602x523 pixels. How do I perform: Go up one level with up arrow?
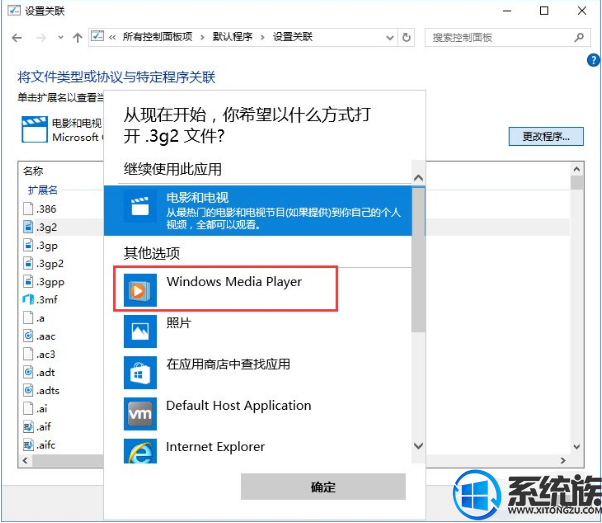coord(78,38)
